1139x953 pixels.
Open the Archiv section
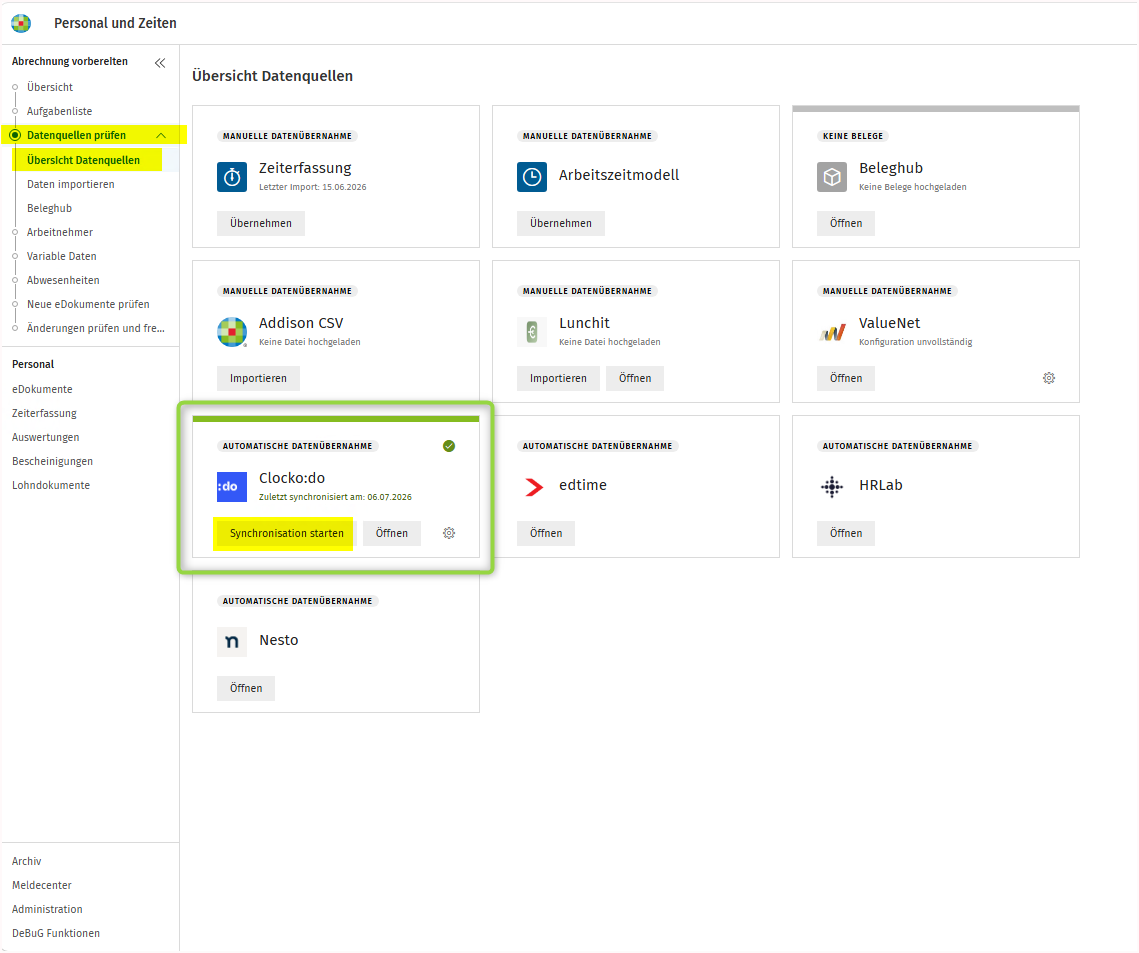pos(27,861)
